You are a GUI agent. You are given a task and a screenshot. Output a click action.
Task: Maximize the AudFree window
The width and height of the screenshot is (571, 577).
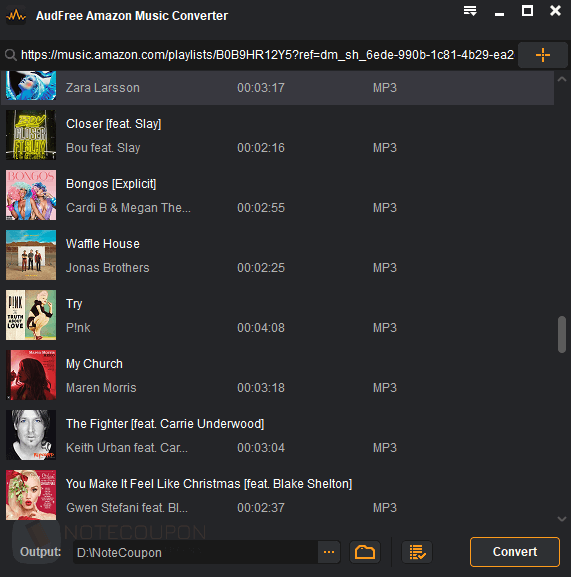click(x=527, y=11)
